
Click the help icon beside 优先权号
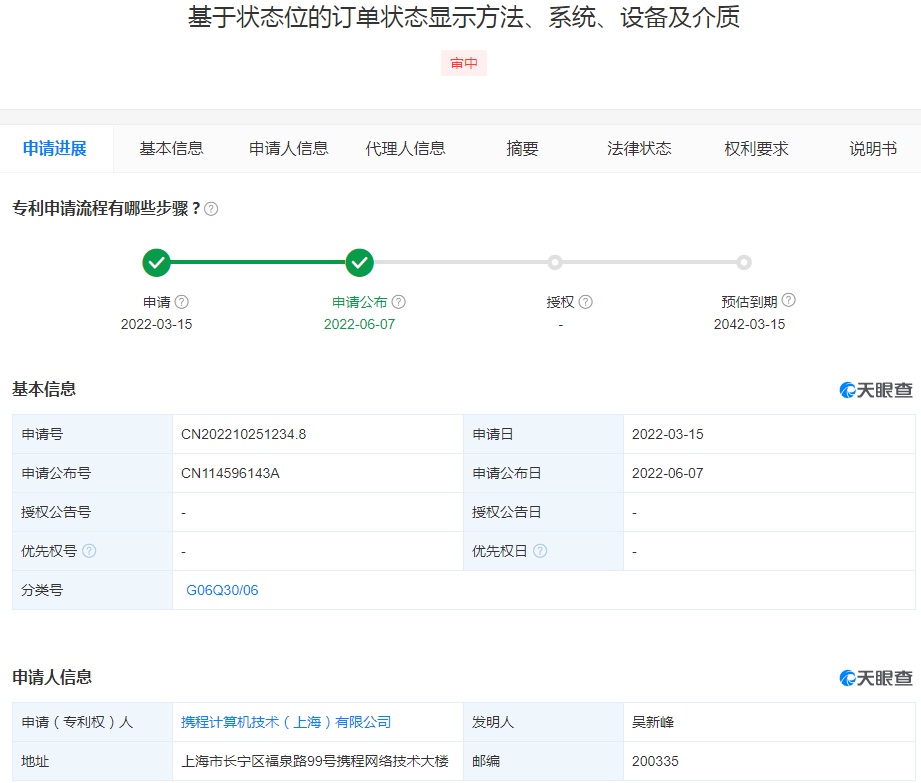pyautogui.click(x=89, y=551)
